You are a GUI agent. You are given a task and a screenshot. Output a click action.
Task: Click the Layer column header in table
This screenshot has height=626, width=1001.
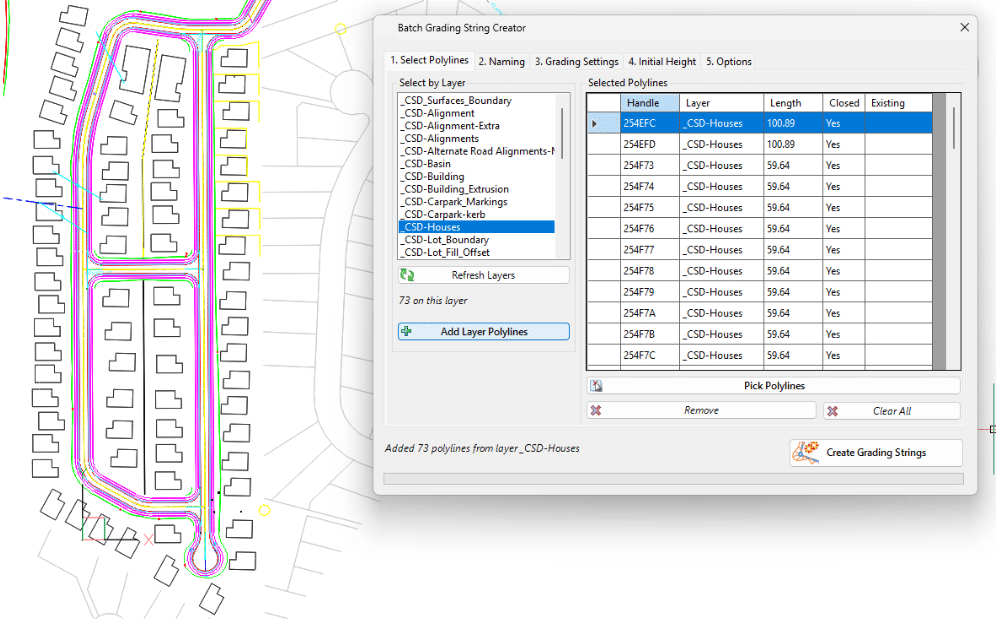click(721, 103)
